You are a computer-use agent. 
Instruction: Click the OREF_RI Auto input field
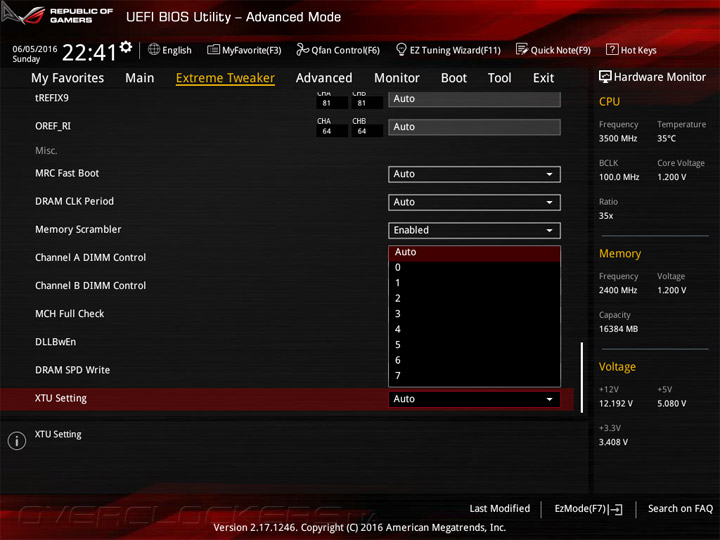coord(474,127)
